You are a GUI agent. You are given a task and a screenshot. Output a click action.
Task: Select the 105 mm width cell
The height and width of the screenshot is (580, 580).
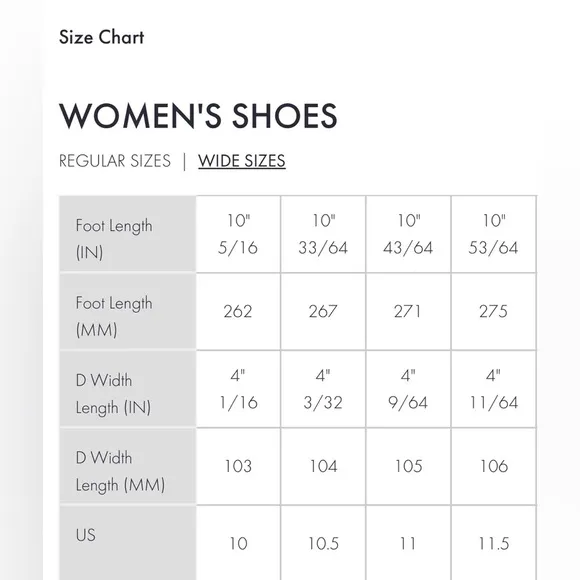click(x=408, y=466)
